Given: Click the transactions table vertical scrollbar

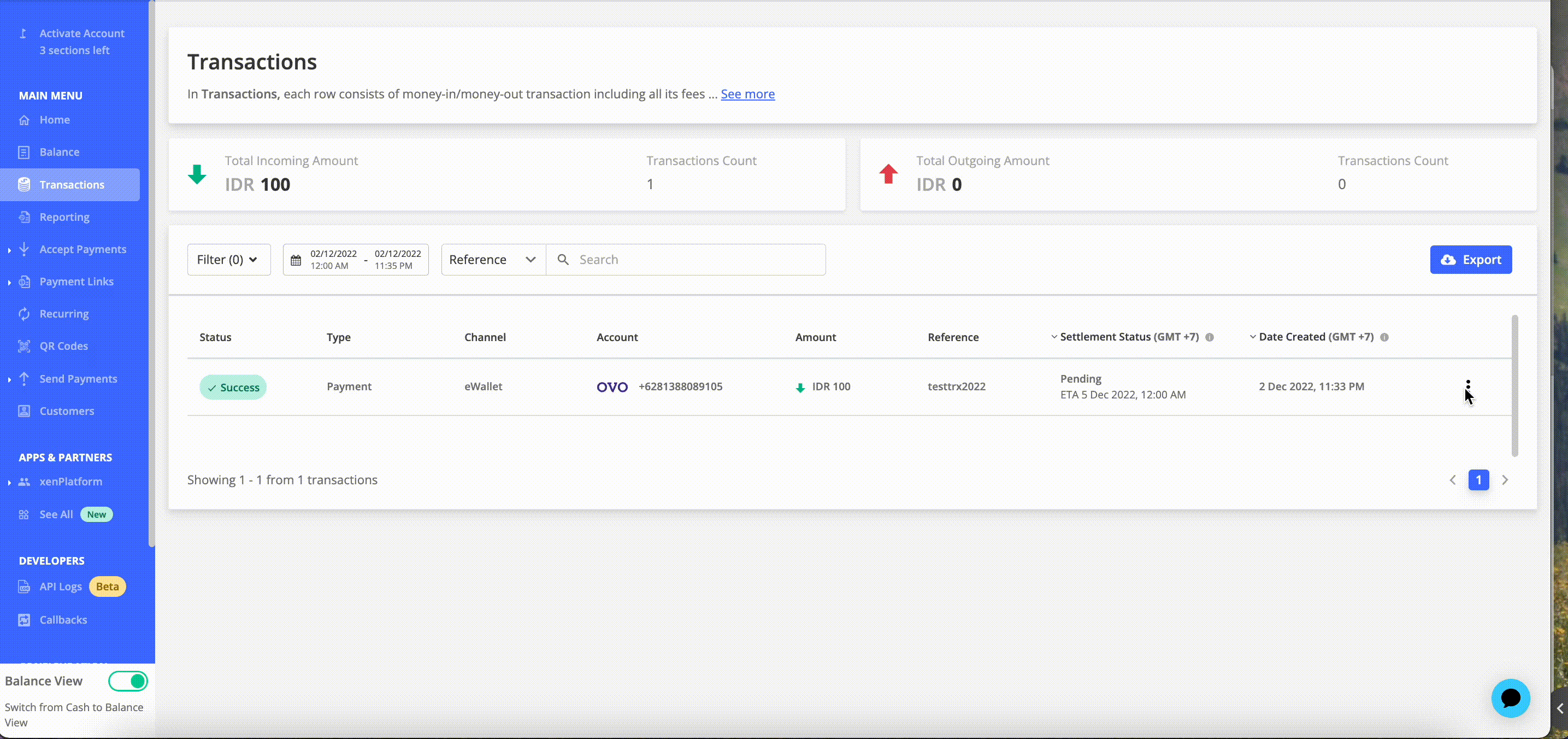Looking at the screenshot, I should point(1514,385).
